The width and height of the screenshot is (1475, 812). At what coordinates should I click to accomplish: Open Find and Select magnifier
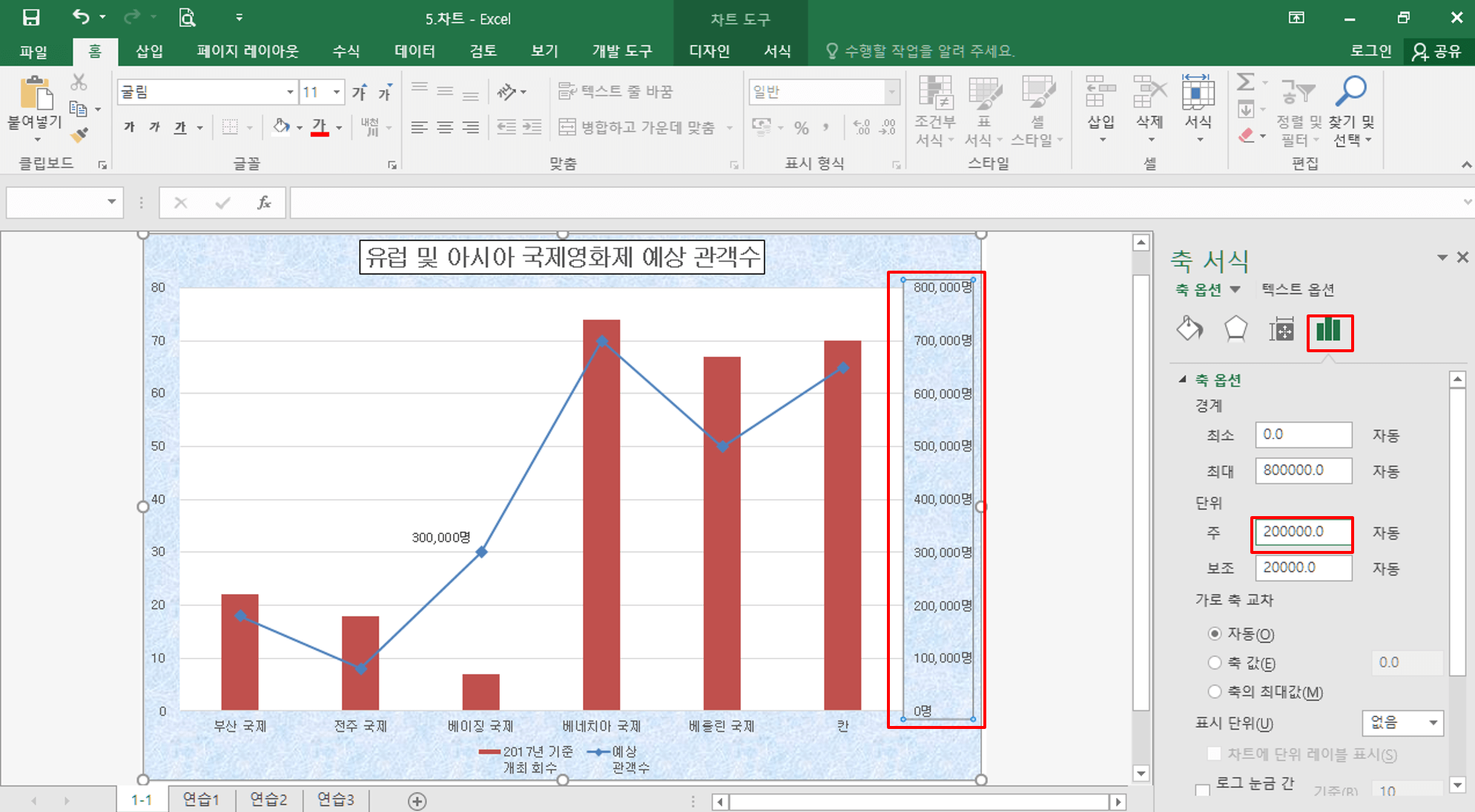pyautogui.click(x=1351, y=111)
